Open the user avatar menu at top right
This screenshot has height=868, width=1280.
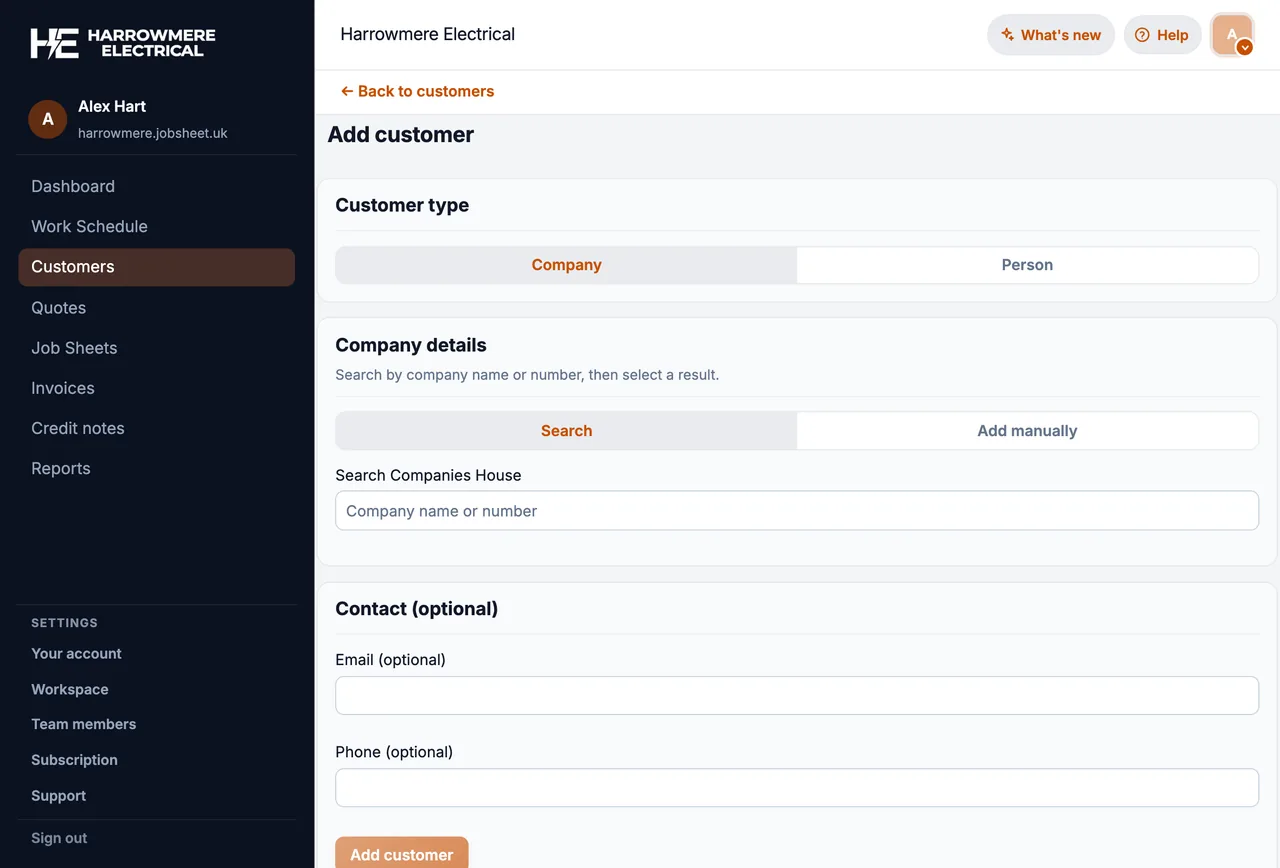point(1232,35)
